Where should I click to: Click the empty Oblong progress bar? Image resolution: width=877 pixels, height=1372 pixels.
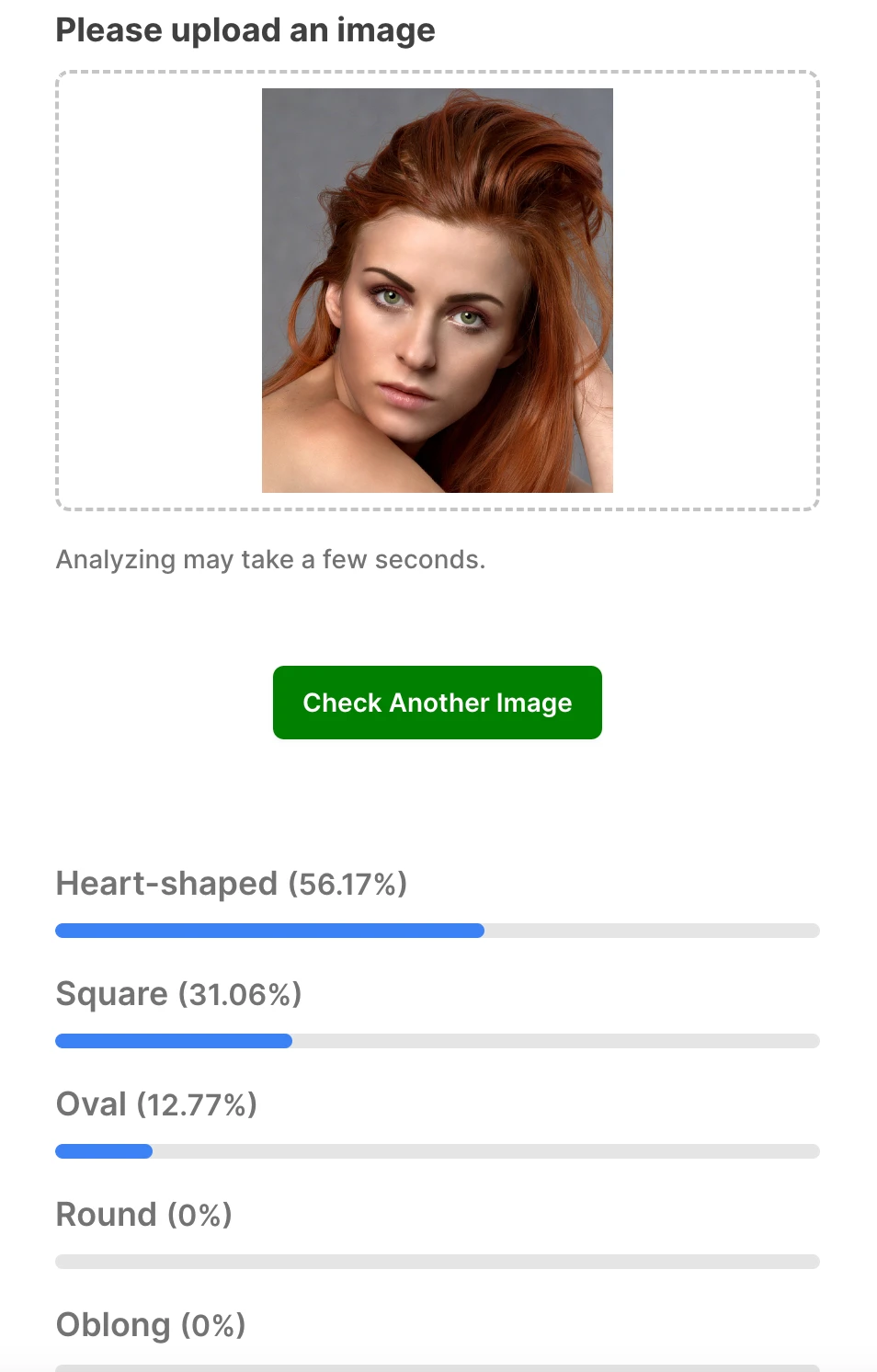click(x=438, y=1368)
